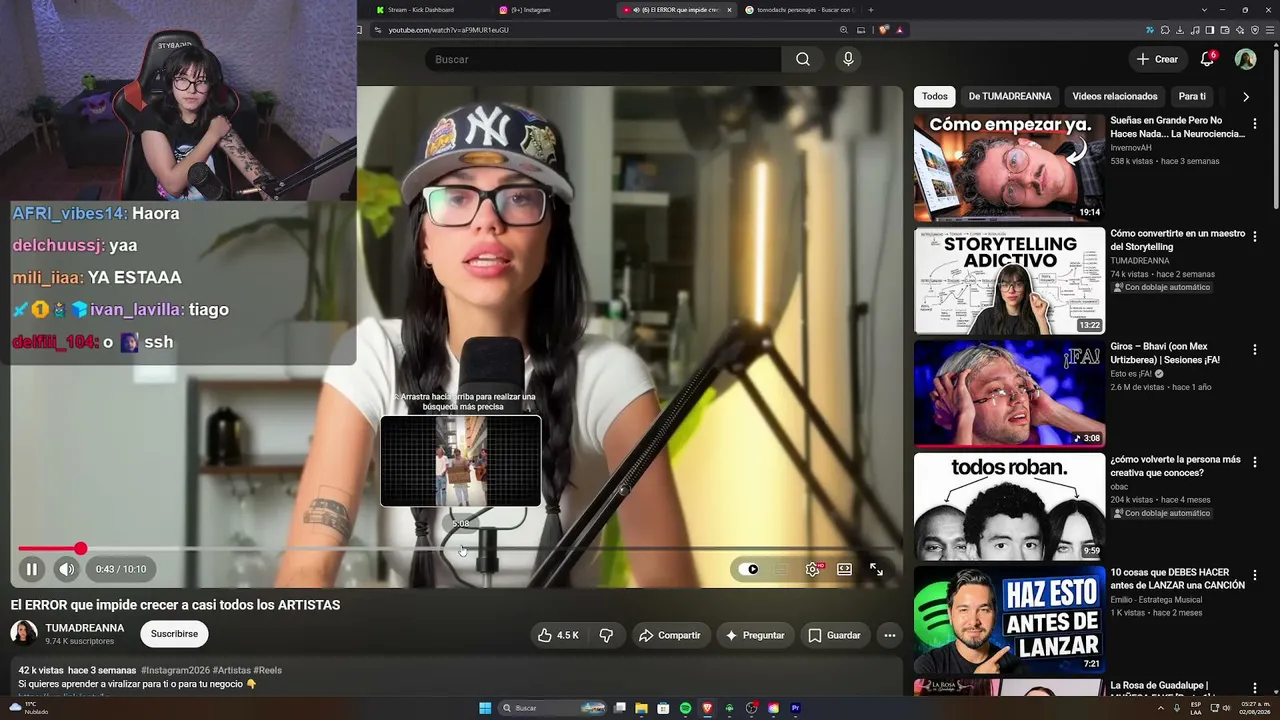This screenshot has height=720, width=1280.
Task: Open '¿cómo volverte la persona más creativa' title
Action: (x=1175, y=466)
